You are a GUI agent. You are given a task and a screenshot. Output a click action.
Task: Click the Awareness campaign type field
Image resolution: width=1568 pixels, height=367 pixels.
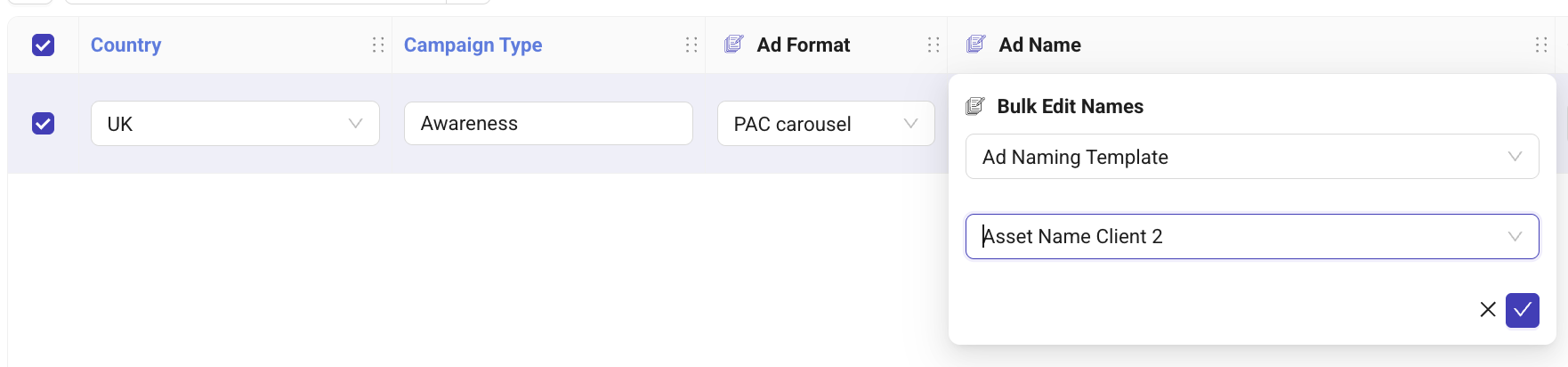point(547,124)
